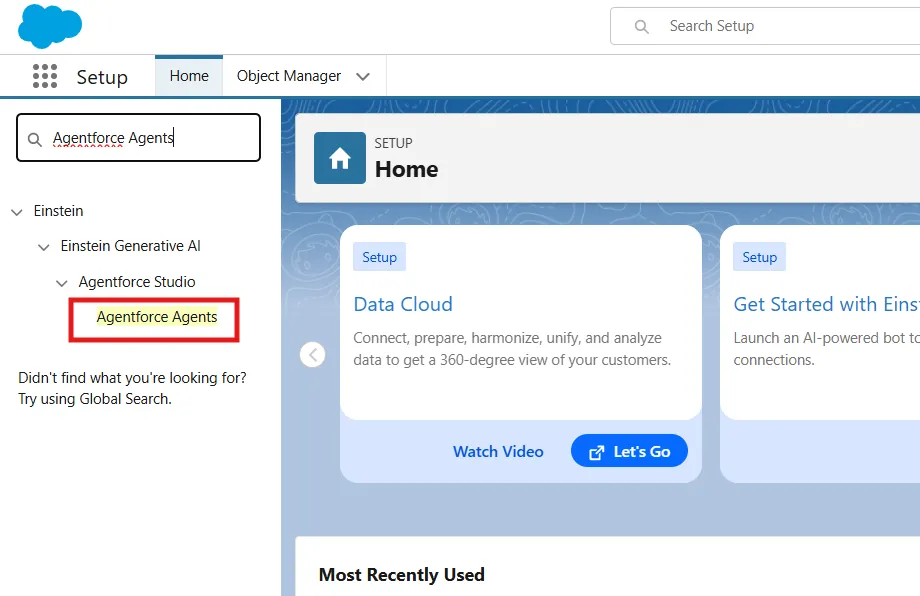Open the Object Manager dropdown chevron
920x596 pixels.
[x=363, y=77]
